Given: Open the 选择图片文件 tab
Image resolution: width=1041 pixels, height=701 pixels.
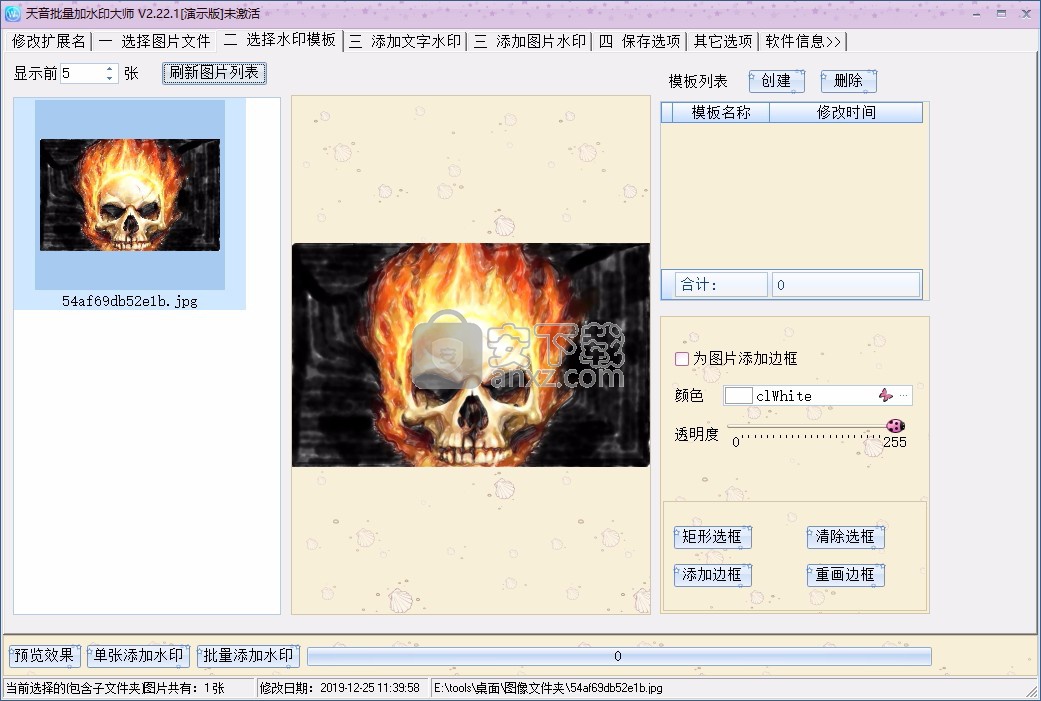Looking at the screenshot, I should (155, 41).
